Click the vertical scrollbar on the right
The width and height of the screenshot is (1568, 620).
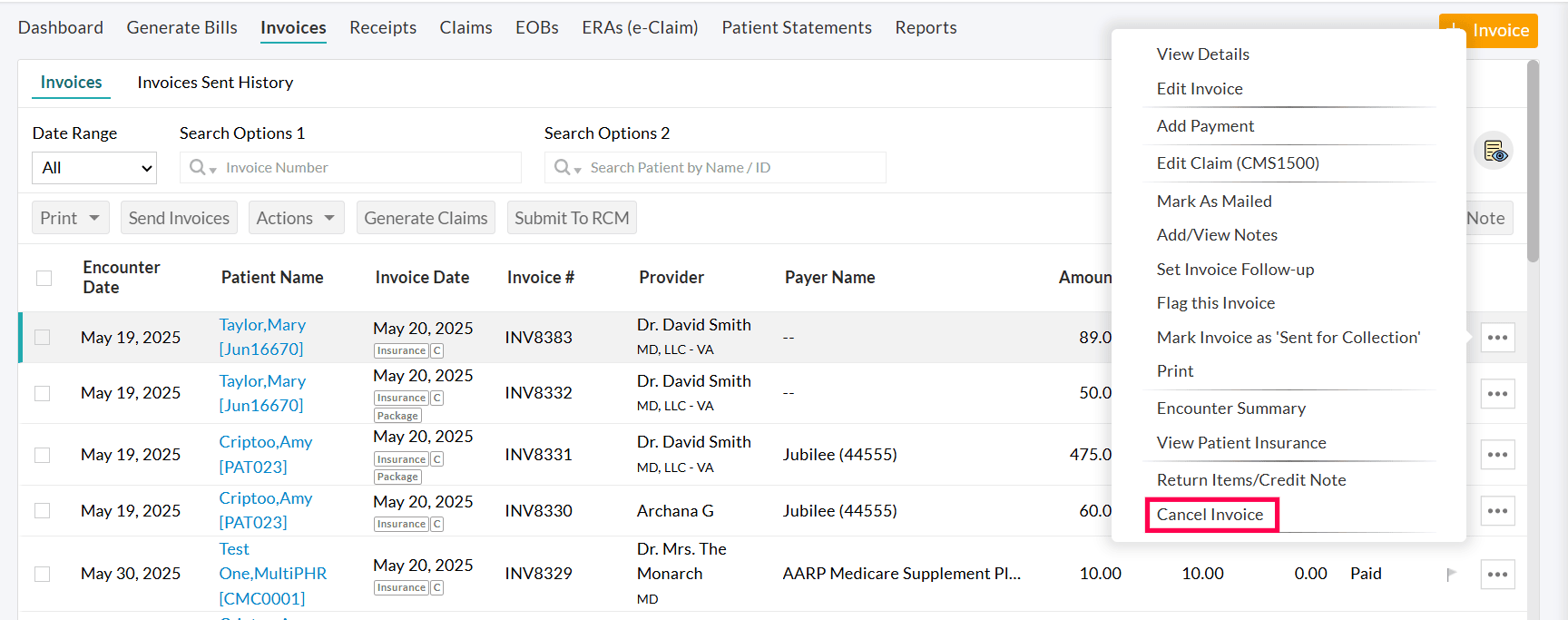tap(1533, 163)
